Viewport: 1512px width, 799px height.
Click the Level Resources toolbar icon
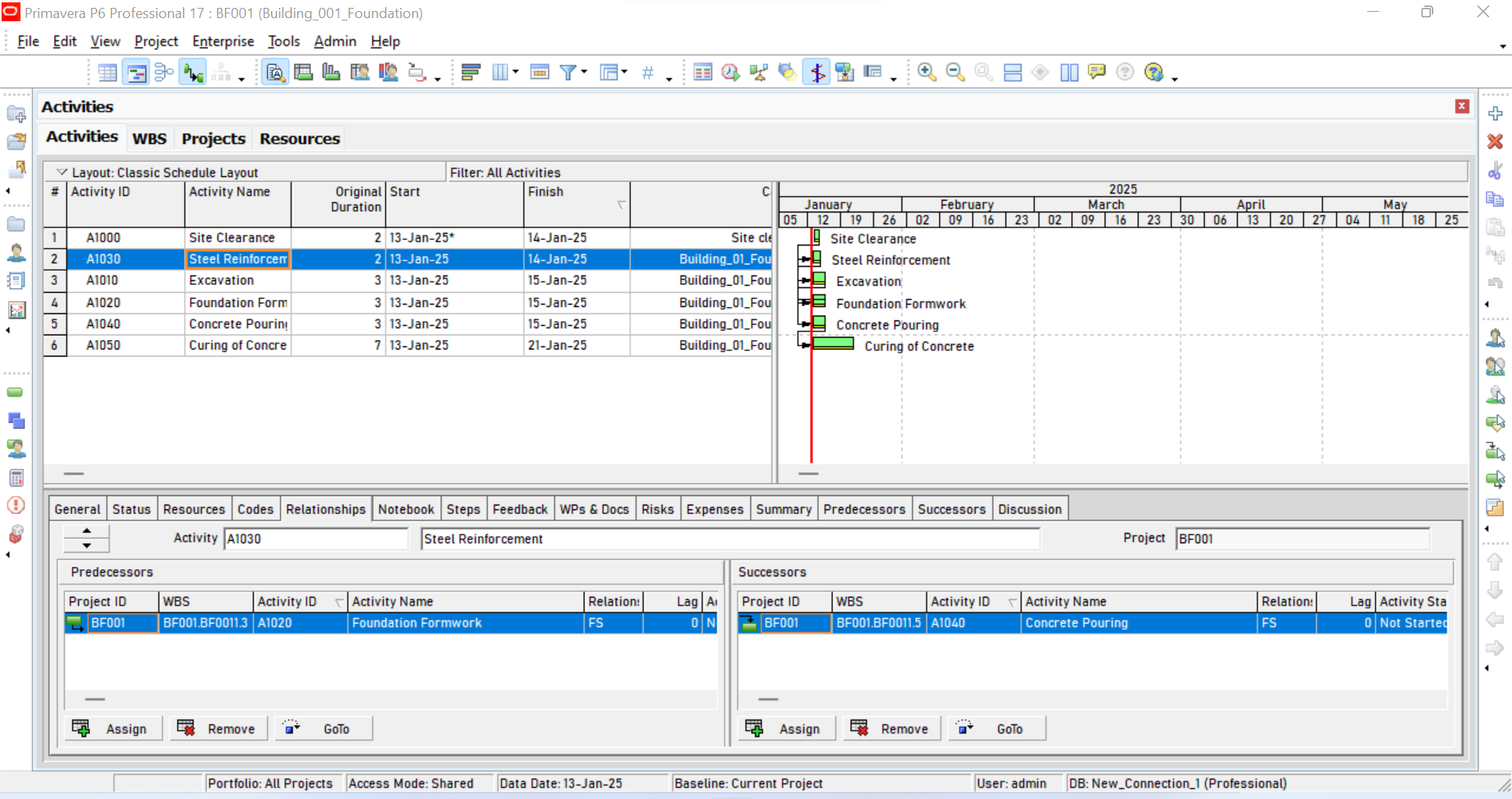click(759, 73)
